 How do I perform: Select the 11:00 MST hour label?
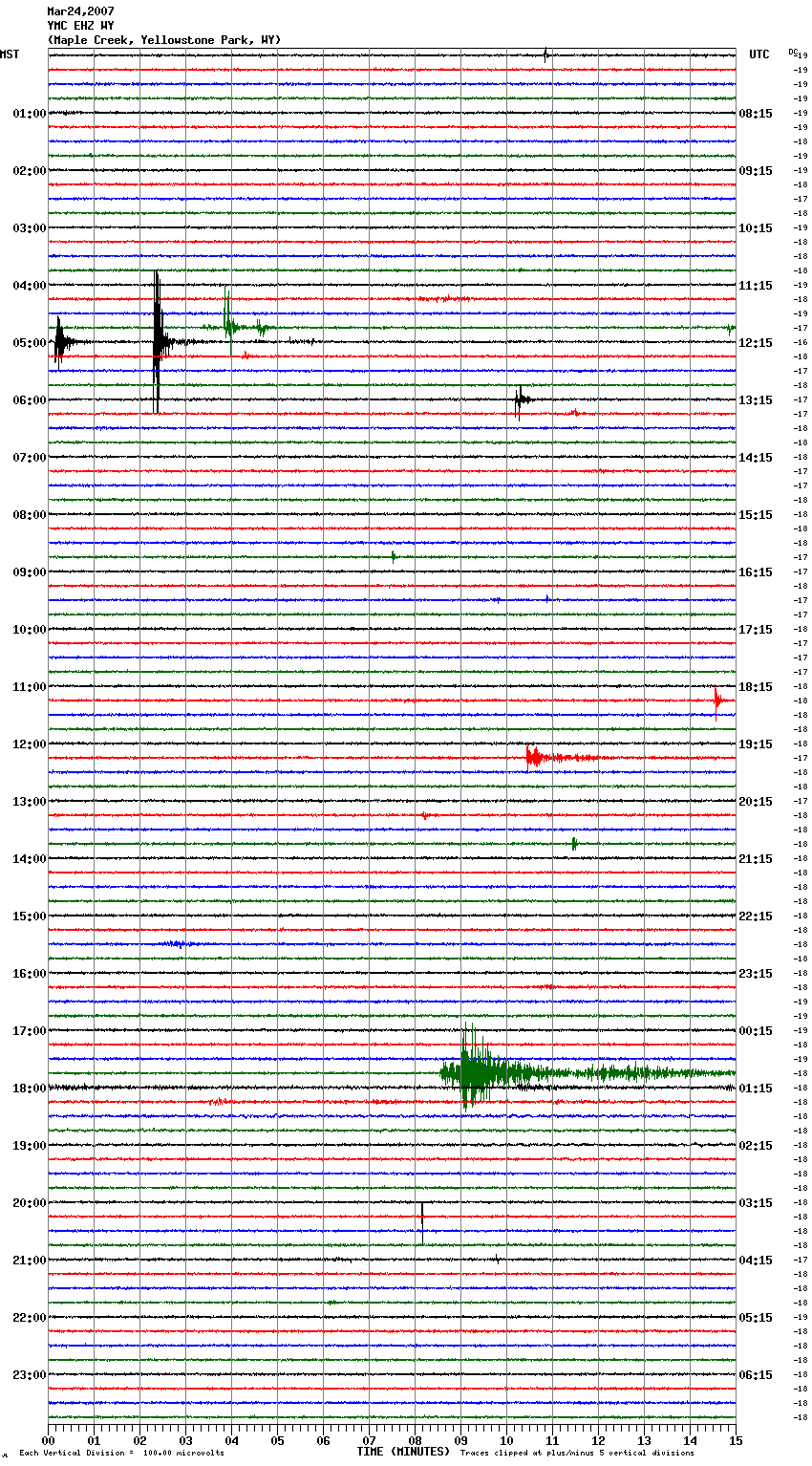tap(29, 687)
